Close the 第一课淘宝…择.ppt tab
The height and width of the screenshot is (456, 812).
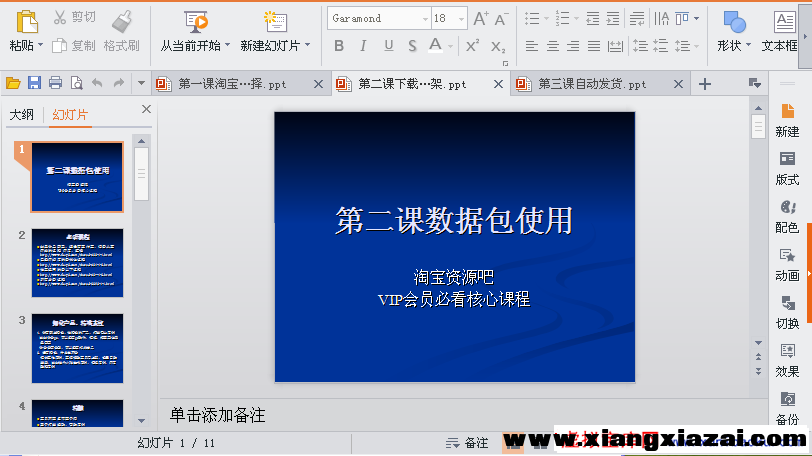pyautogui.click(x=318, y=84)
